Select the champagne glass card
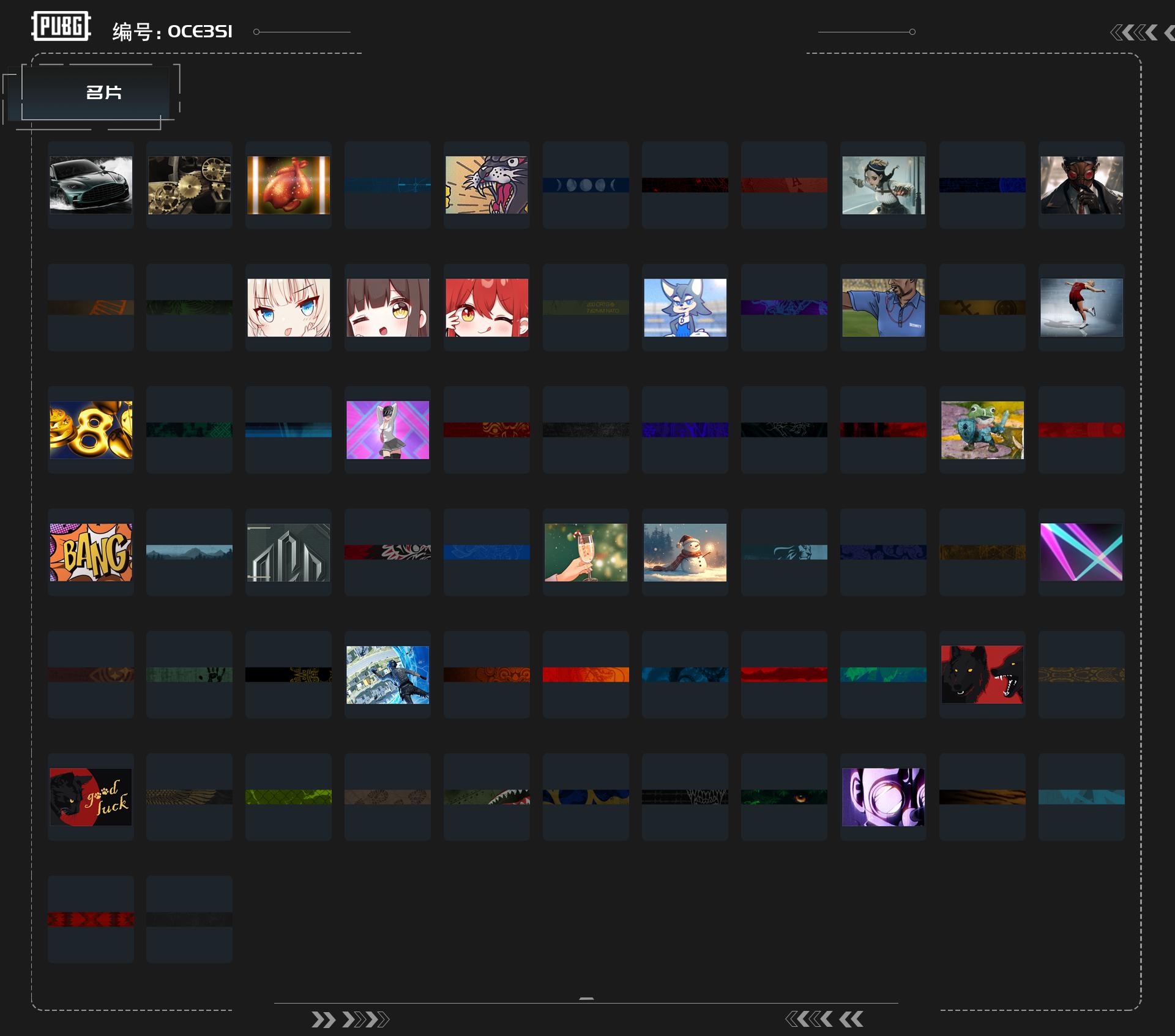This screenshot has width=1175, height=1036. [586, 552]
